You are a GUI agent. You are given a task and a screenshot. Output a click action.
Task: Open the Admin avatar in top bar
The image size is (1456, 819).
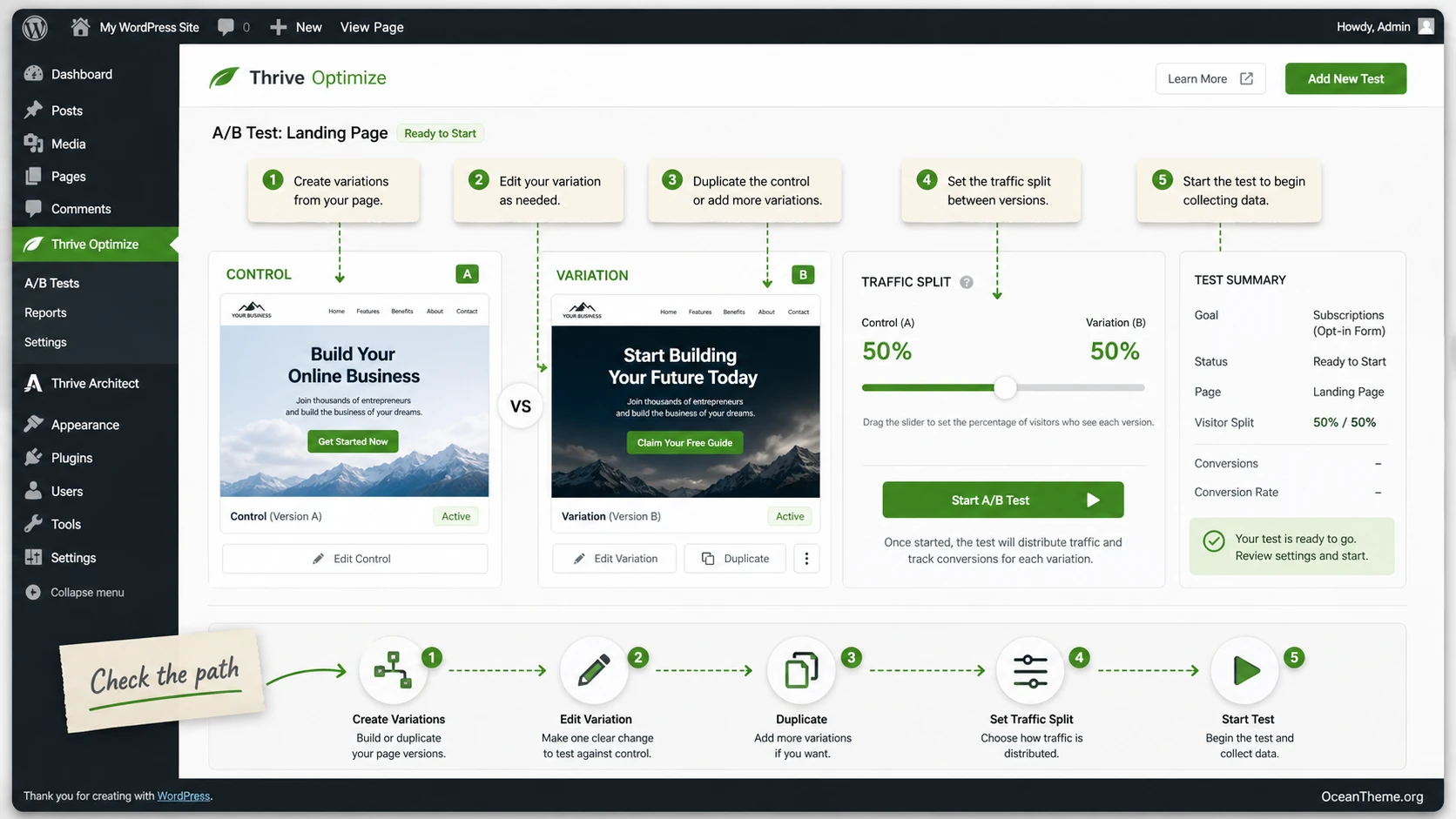coord(1426,26)
